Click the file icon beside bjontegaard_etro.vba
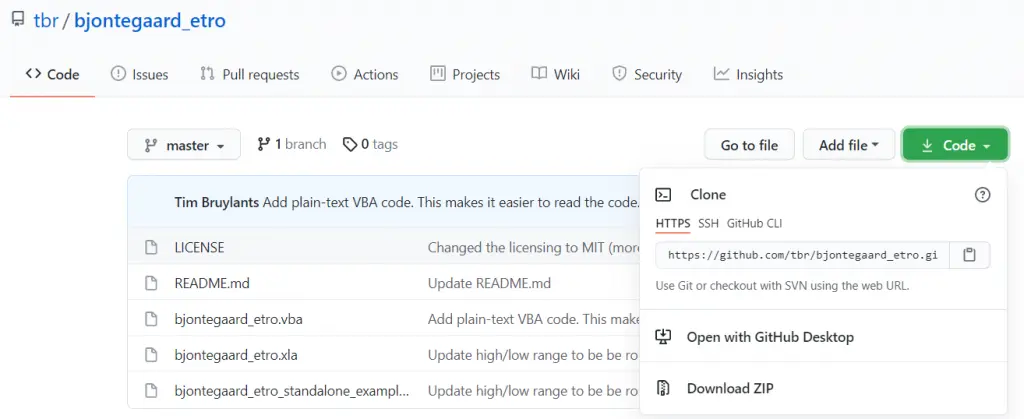Viewport: 1024px width, 419px height. [151, 320]
